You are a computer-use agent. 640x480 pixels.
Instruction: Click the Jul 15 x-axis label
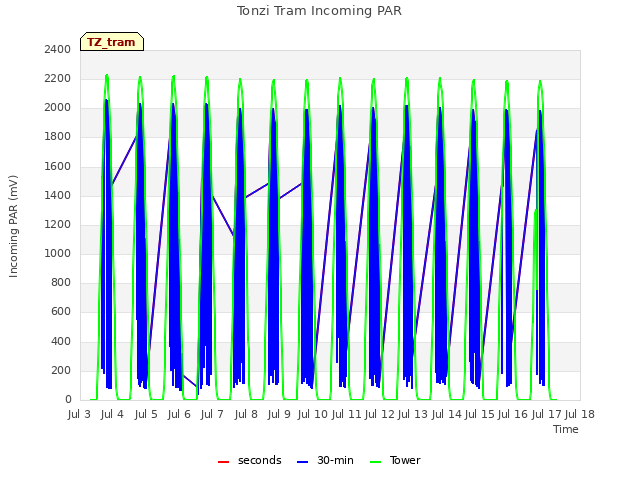pyautogui.click(x=480, y=414)
